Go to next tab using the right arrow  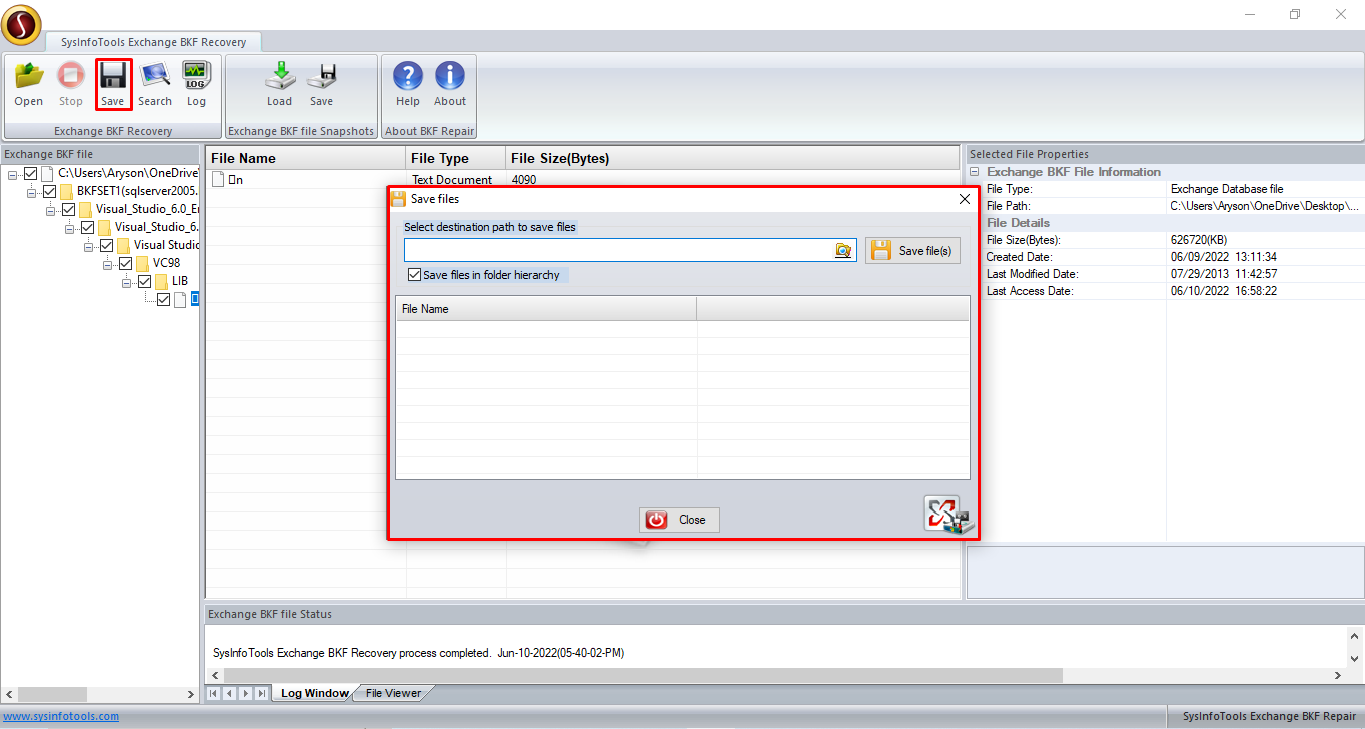click(x=246, y=693)
